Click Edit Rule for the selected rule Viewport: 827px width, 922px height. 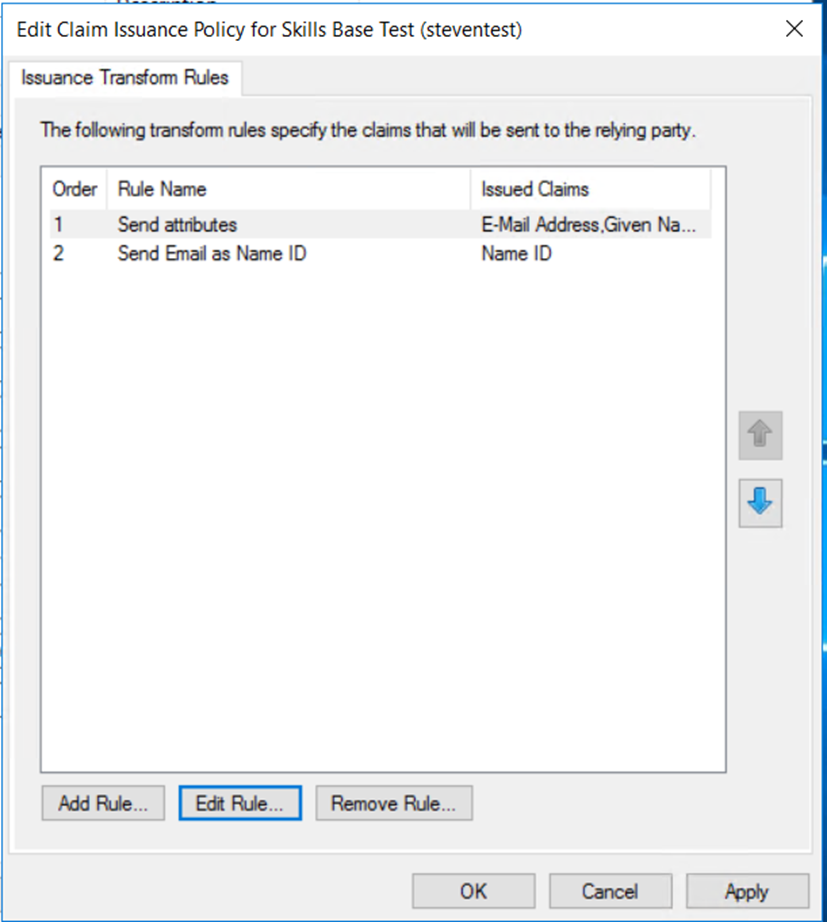(x=239, y=803)
